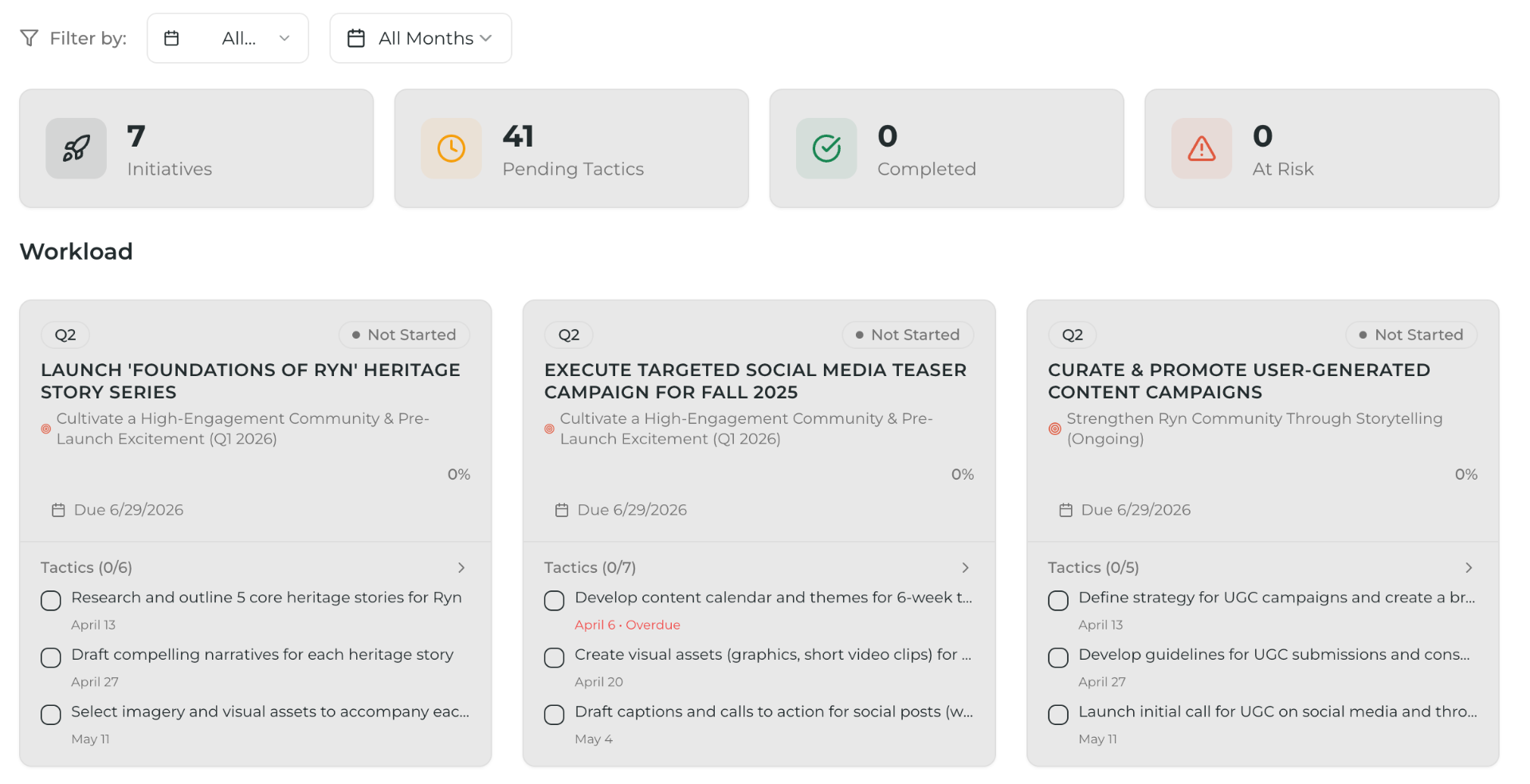Click calendar icon beside Due date in Heritage card
Screen dimensions: 1530x784
tap(58, 510)
